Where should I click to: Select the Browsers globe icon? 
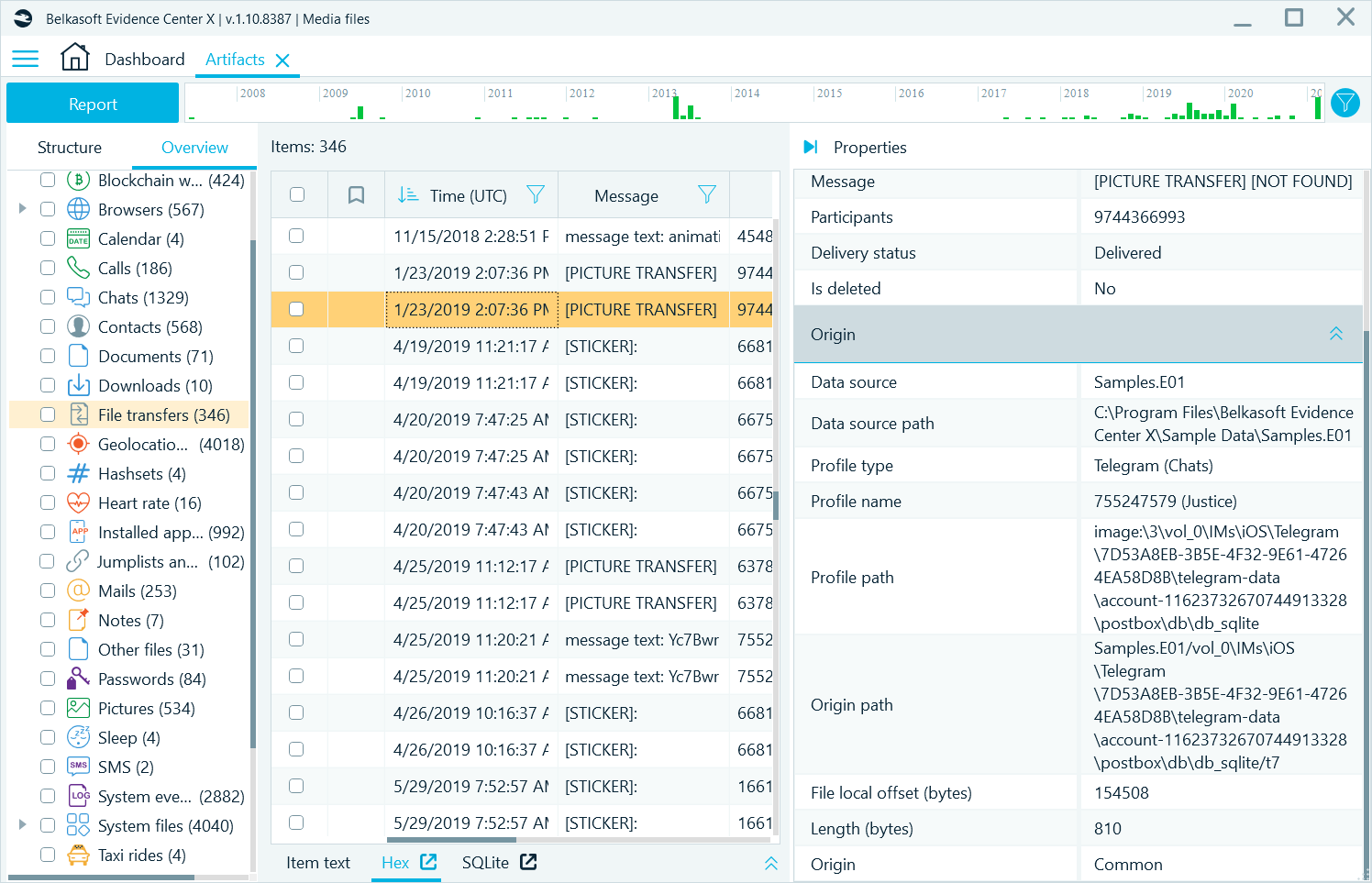pyautogui.click(x=79, y=210)
